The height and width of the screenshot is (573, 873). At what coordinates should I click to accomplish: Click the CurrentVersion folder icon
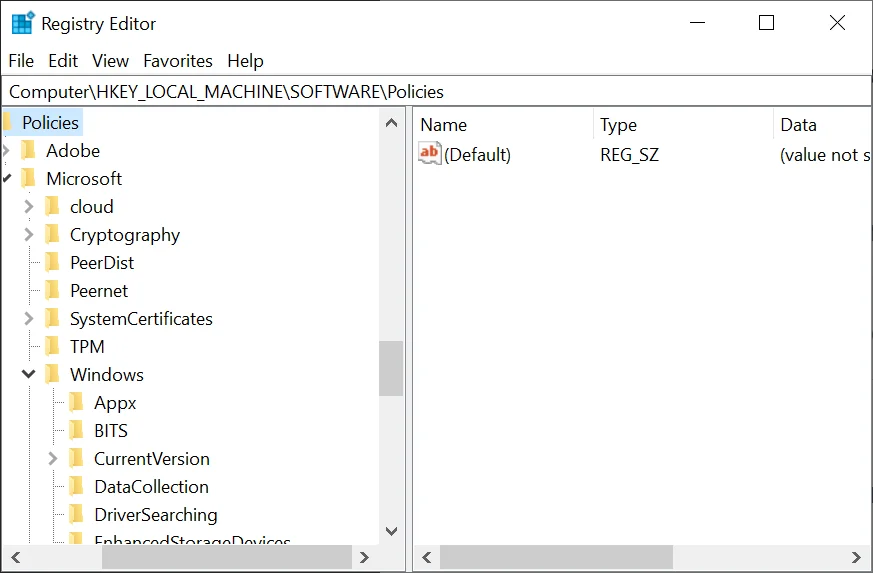pyautogui.click(x=76, y=458)
